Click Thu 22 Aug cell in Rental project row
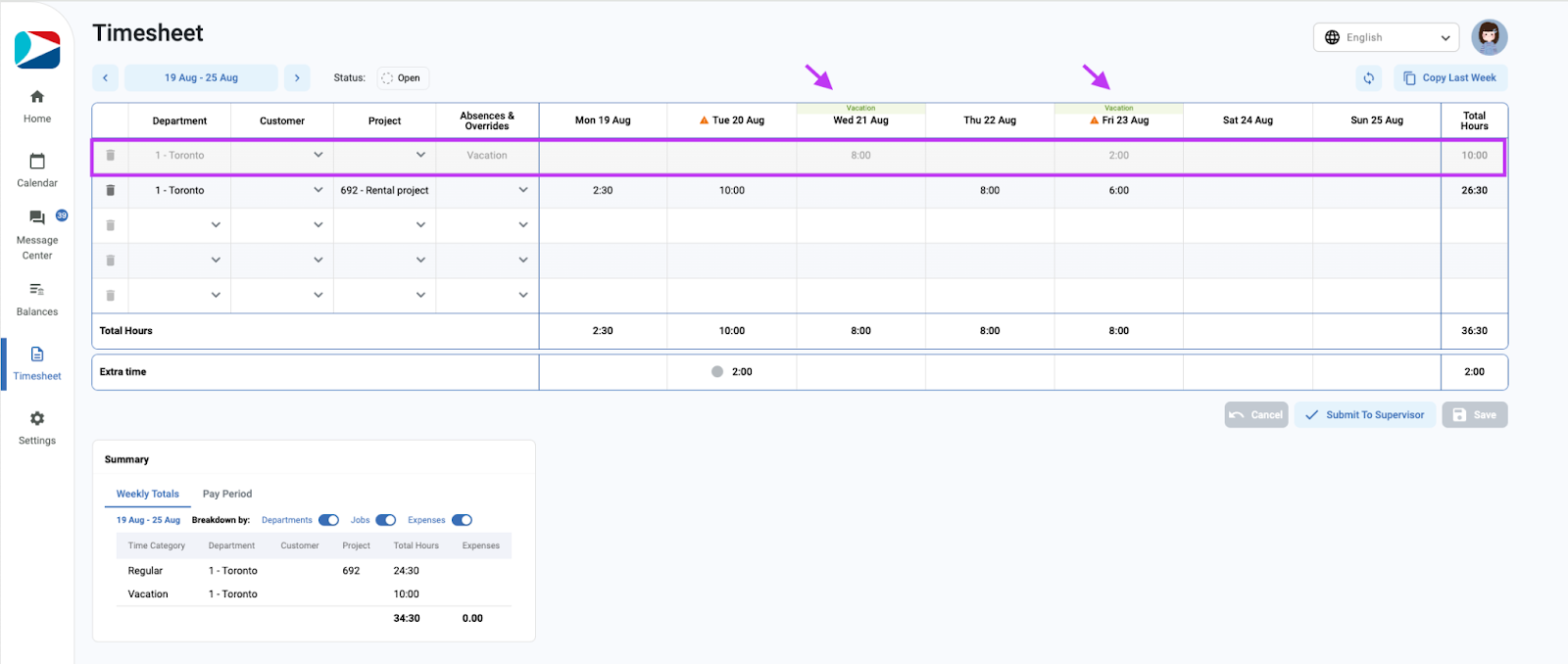The height and width of the screenshot is (664, 1568). tap(990, 190)
